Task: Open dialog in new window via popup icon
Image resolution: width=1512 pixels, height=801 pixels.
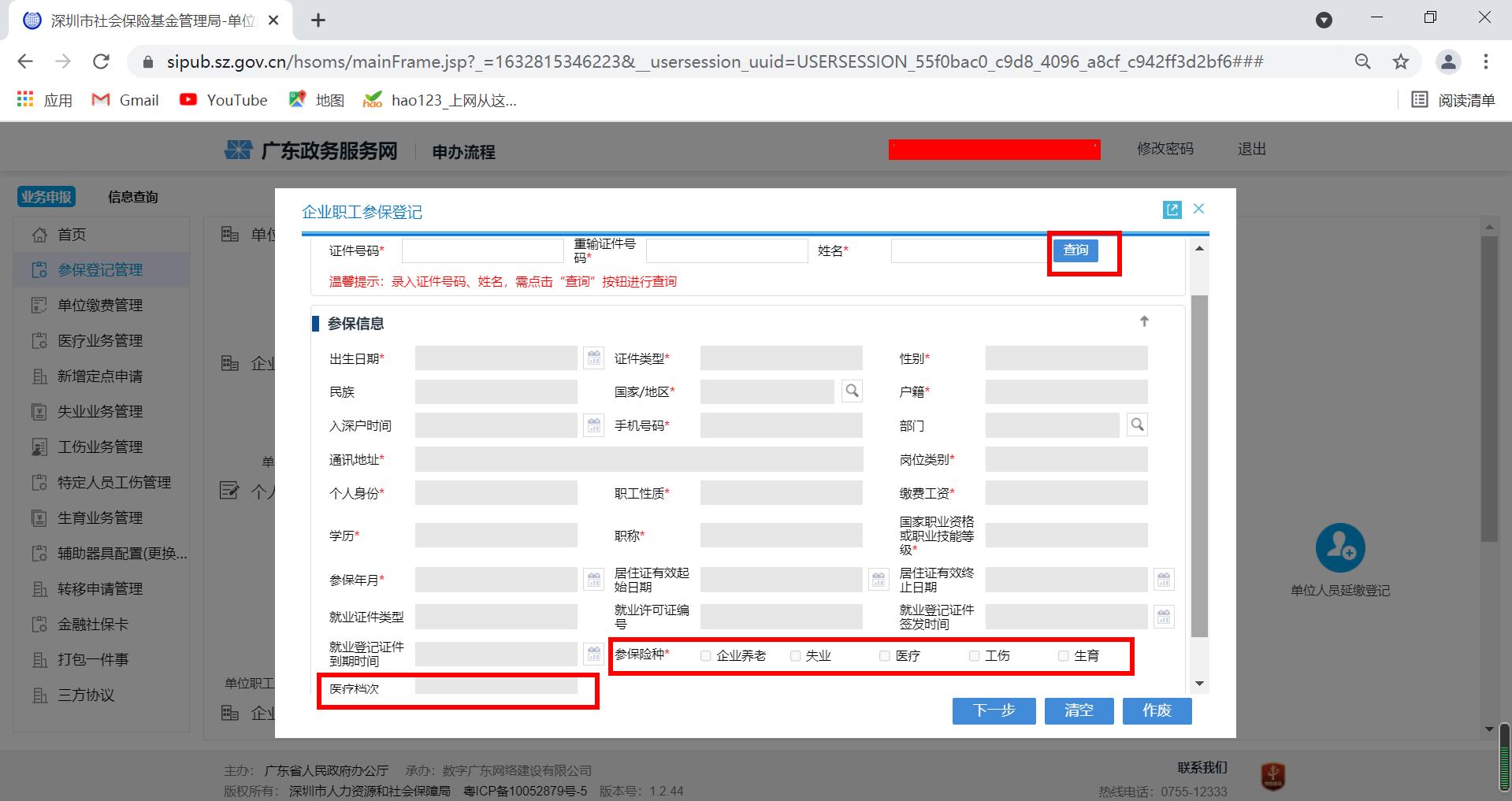Action: tap(1172, 210)
